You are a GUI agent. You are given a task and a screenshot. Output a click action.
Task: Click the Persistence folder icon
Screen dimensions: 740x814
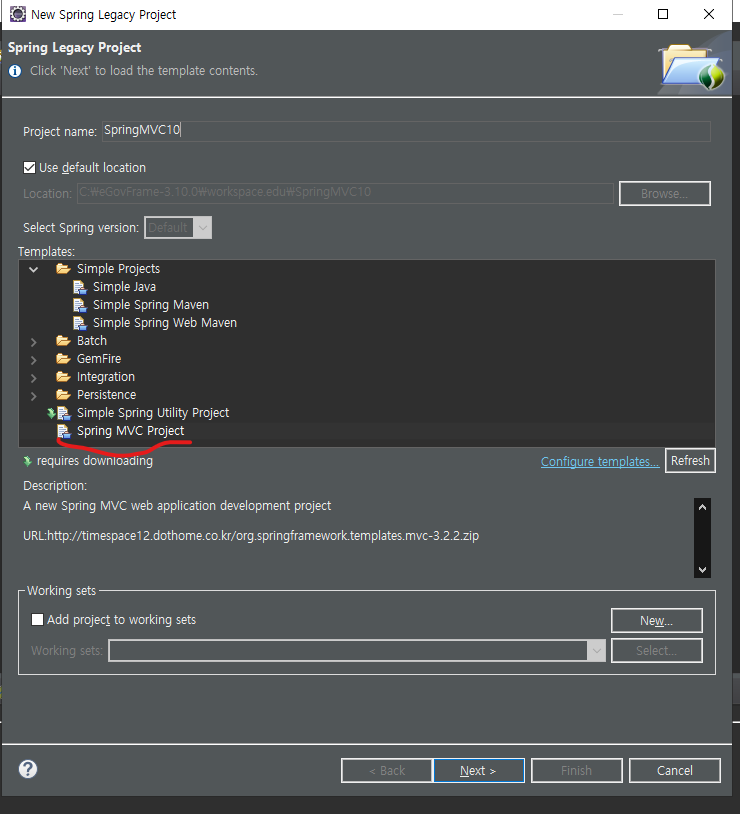pos(63,395)
